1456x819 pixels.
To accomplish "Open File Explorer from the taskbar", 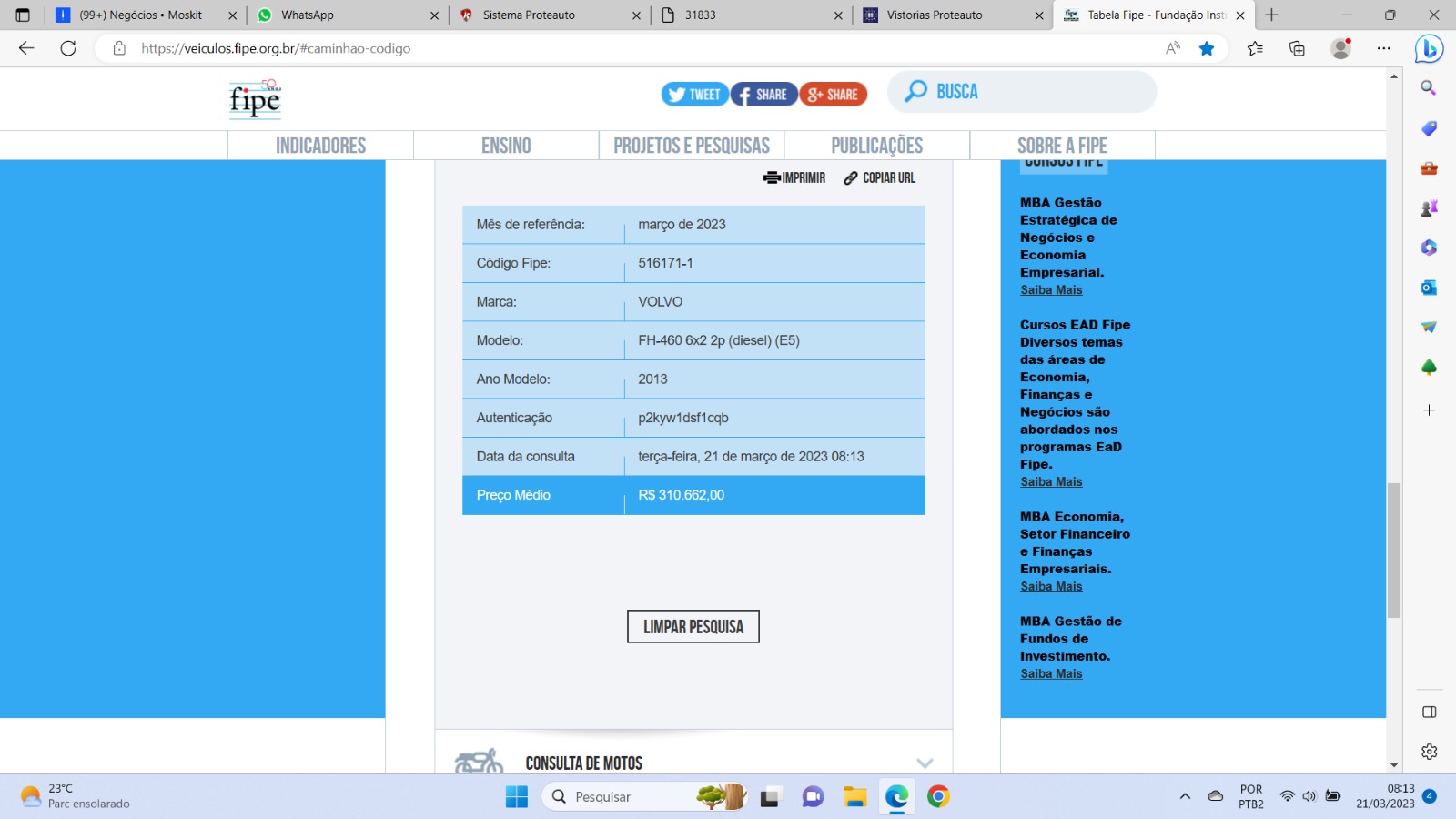I will (x=854, y=797).
